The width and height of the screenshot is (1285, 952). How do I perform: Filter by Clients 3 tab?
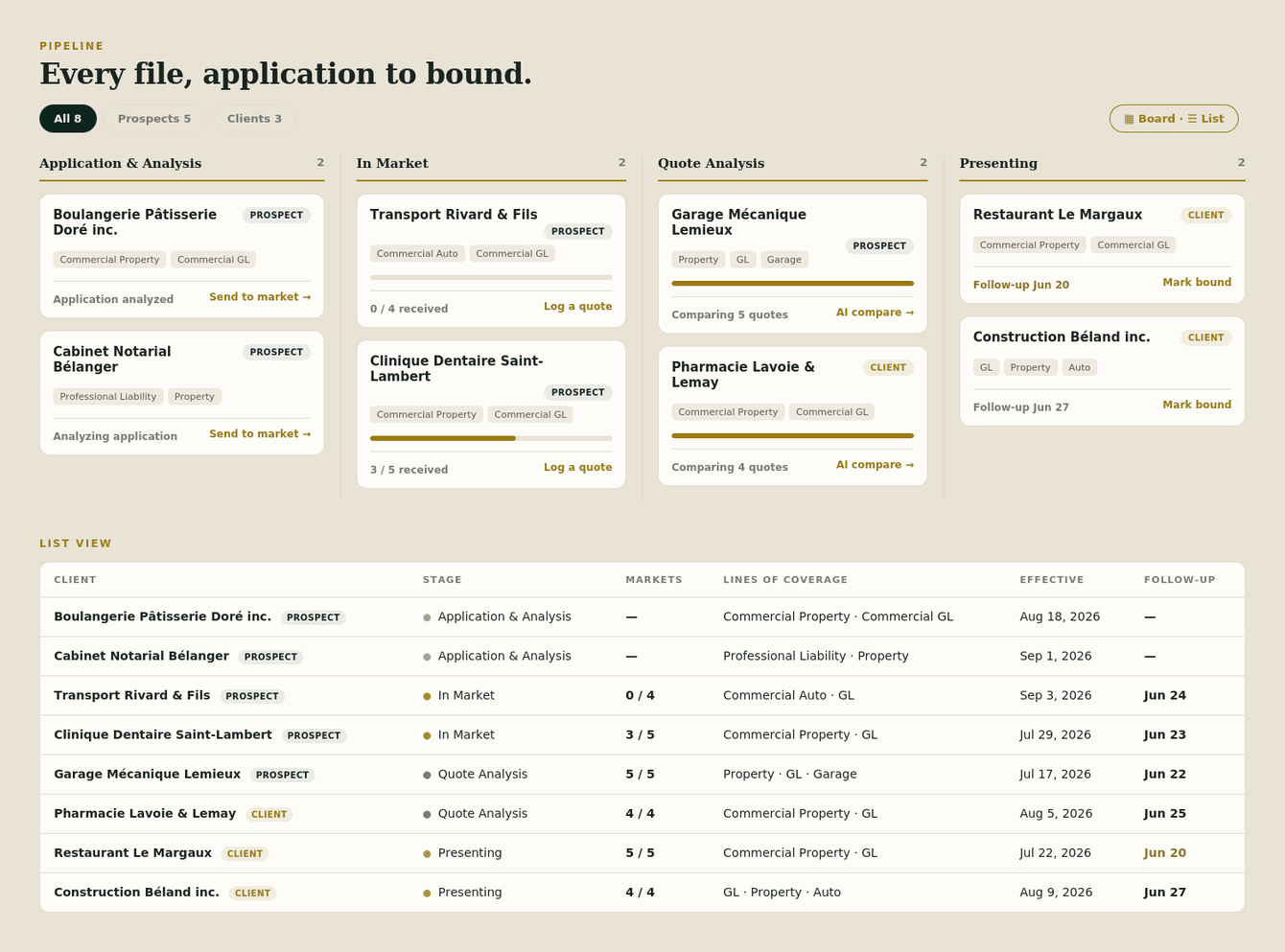tap(254, 119)
